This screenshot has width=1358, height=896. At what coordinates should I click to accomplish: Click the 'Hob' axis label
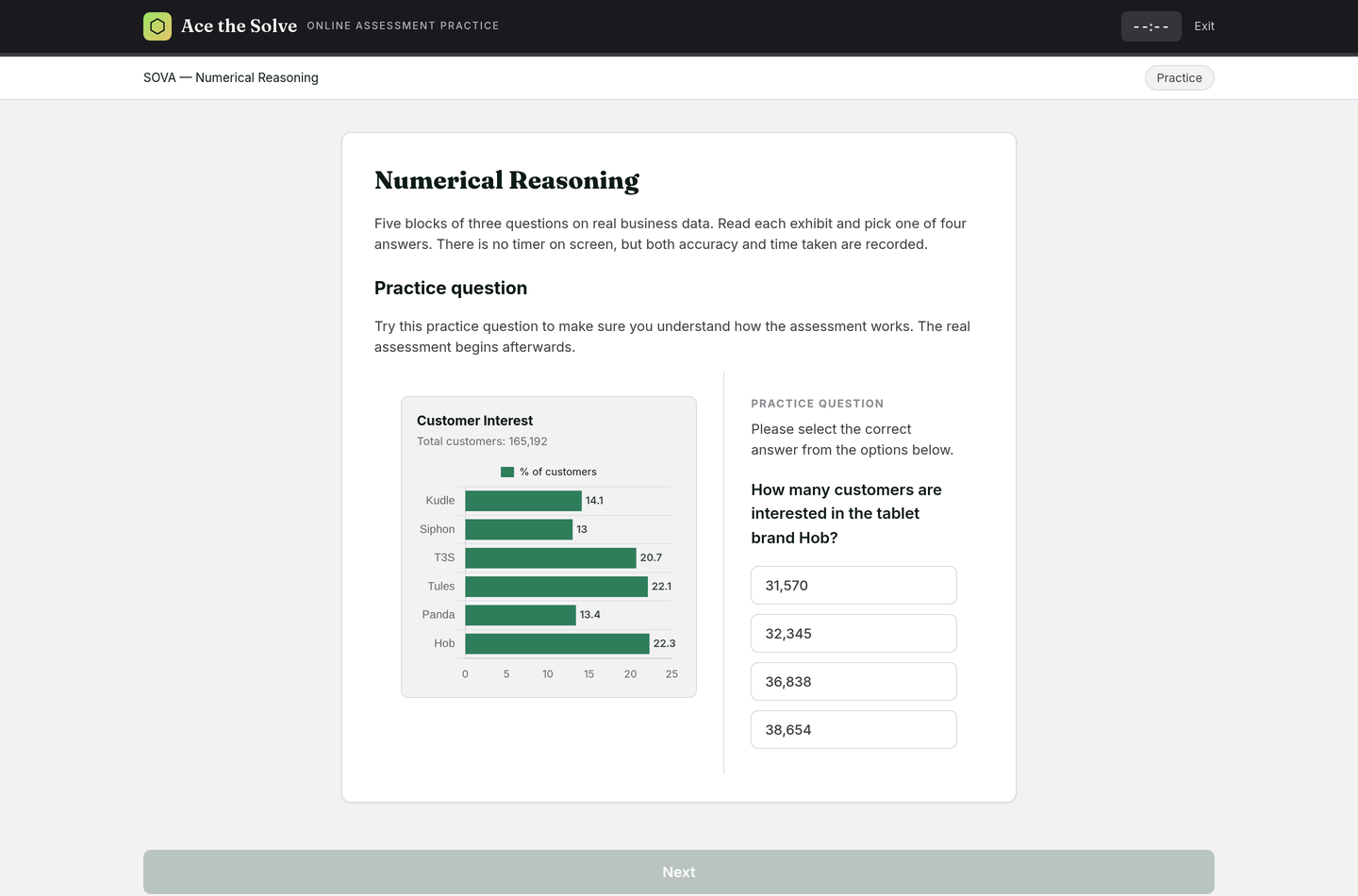(x=444, y=643)
